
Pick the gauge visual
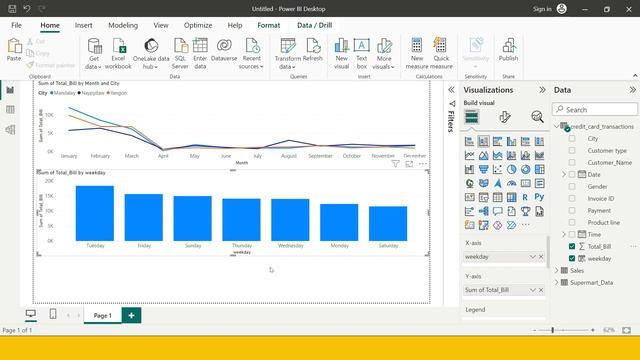click(511, 183)
